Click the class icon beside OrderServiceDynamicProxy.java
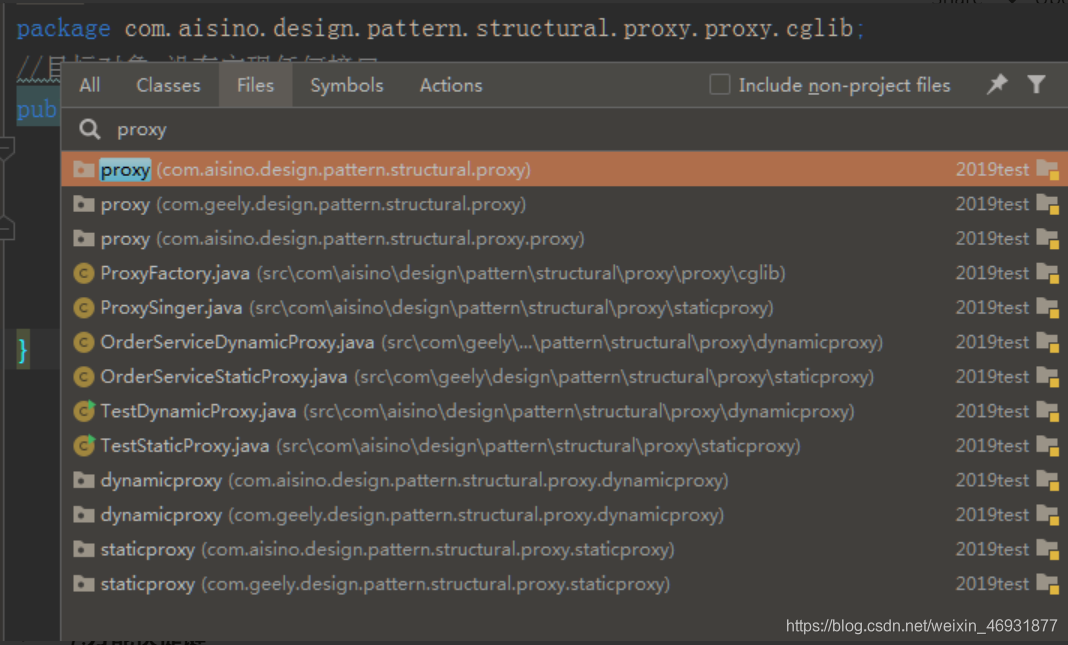Viewport: 1068px width, 645px height. pos(84,342)
